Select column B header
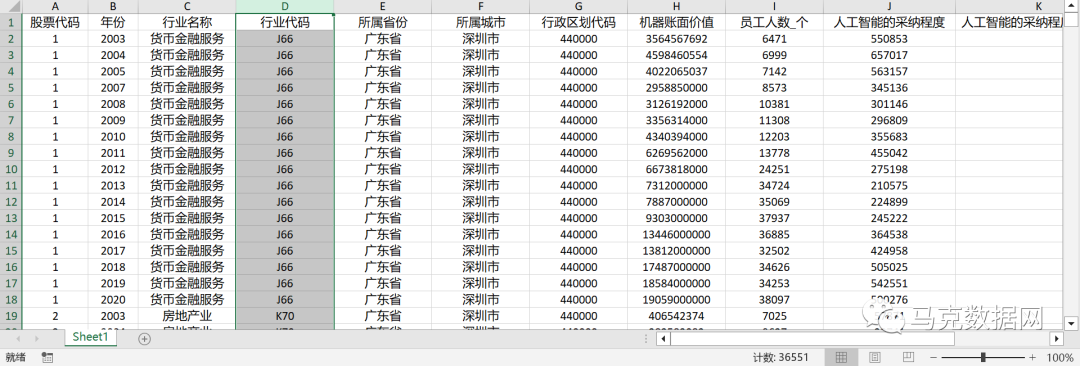The width and height of the screenshot is (1080, 366). (x=113, y=6)
